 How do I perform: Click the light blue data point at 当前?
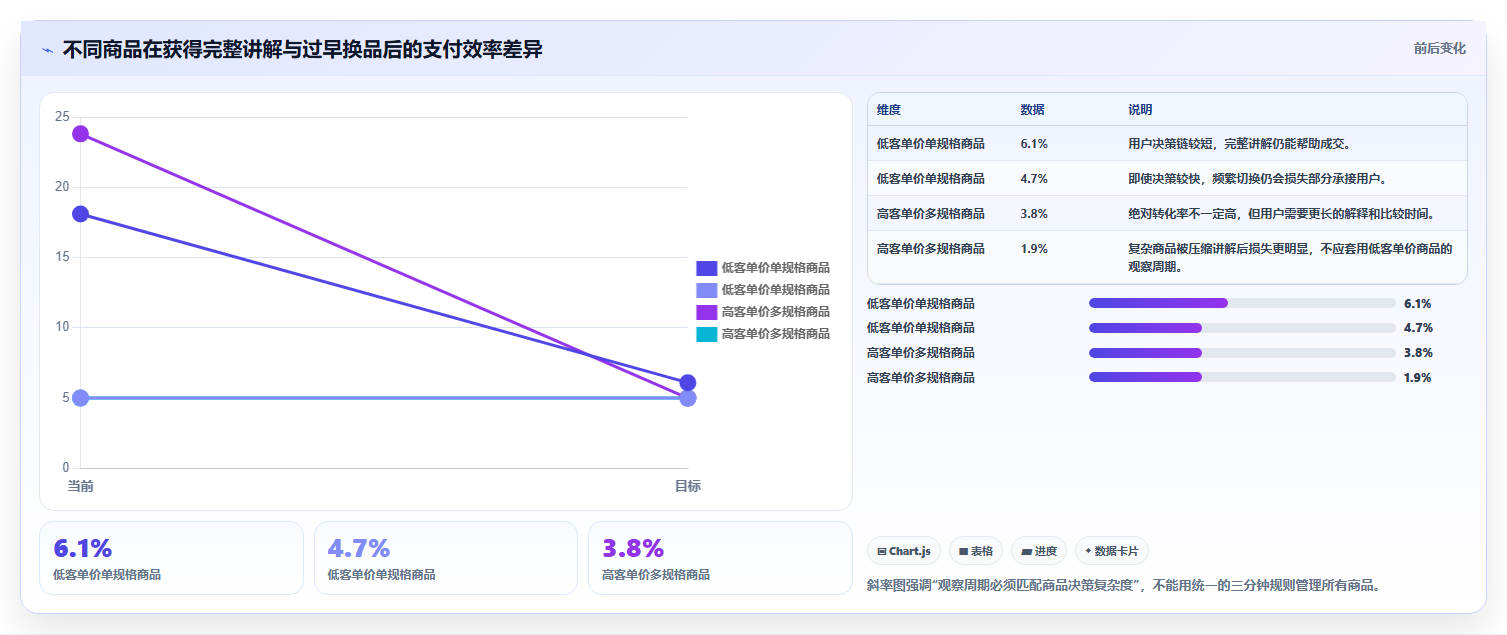pos(81,398)
